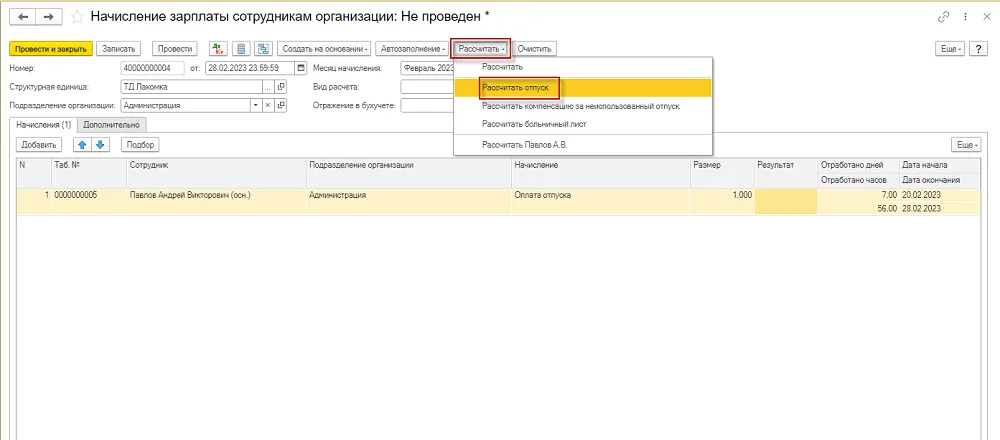Expand the Подразделение организации dropdown arrow
1000x440 pixels.
pyautogui.click(x=256, y=105)
